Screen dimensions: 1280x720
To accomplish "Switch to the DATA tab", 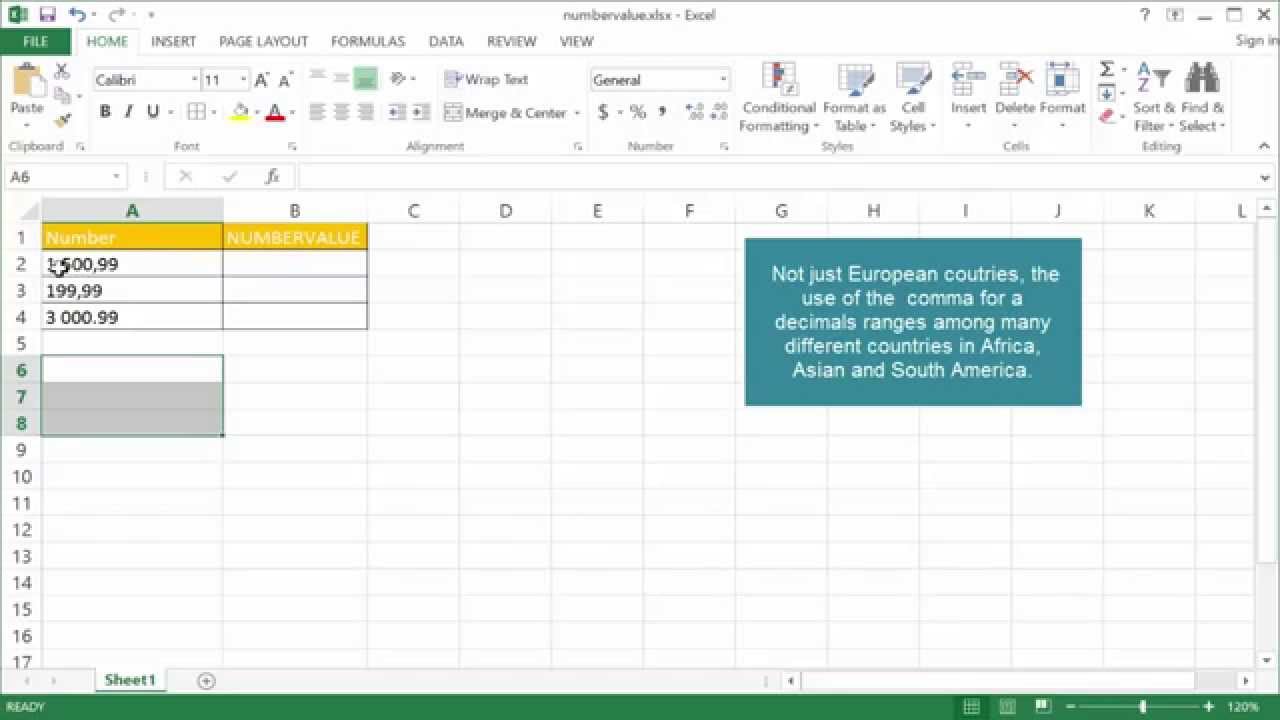I will click(446, 42).
